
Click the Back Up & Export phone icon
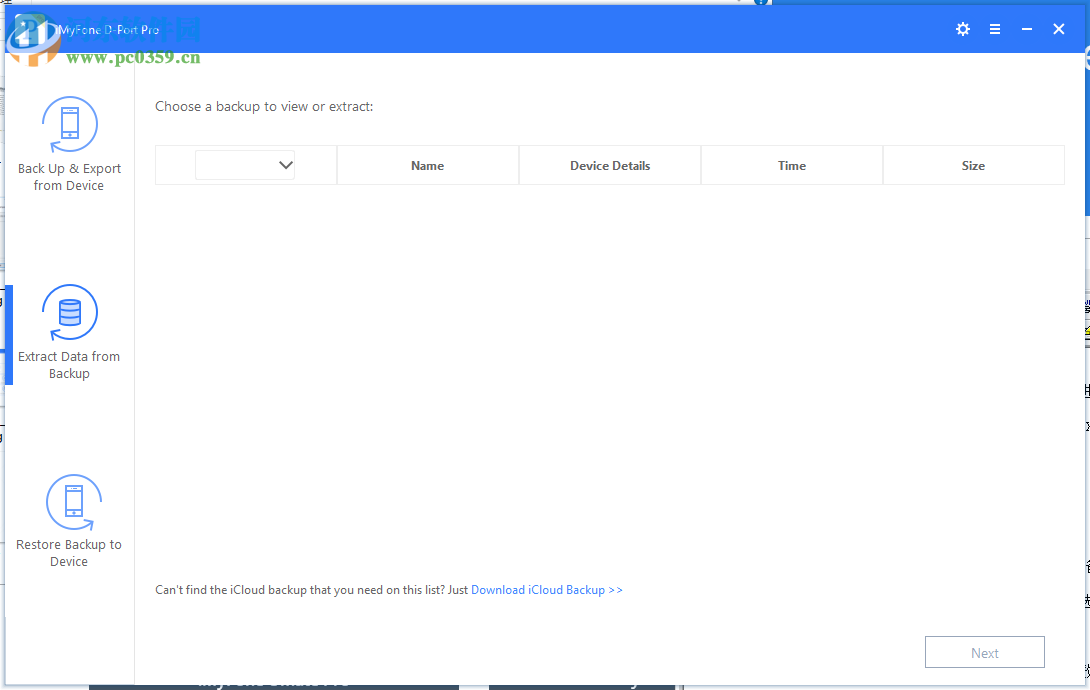[x=70, y=125]
